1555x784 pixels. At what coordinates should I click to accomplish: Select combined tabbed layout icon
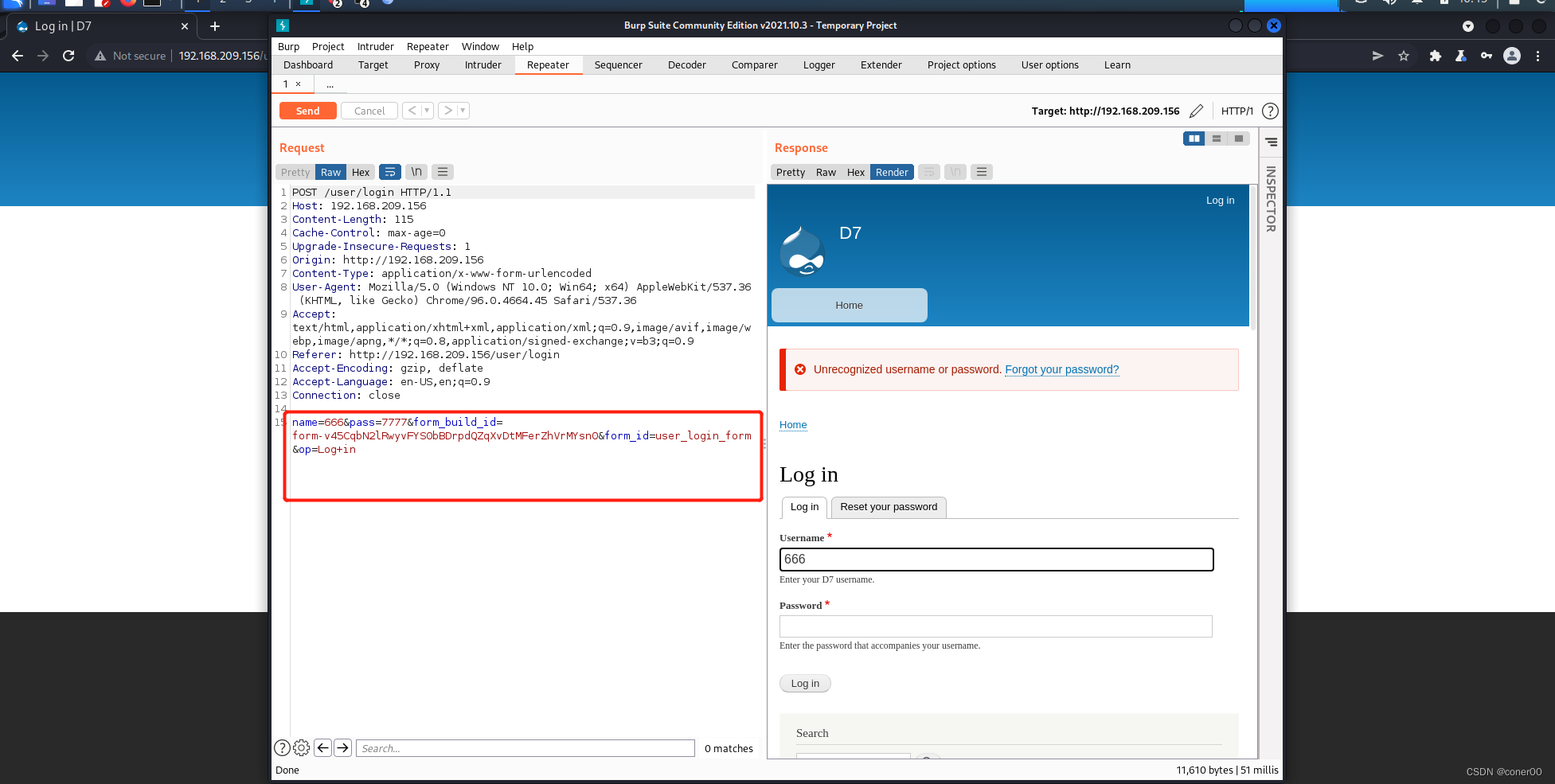click(x=1239, y=138)
